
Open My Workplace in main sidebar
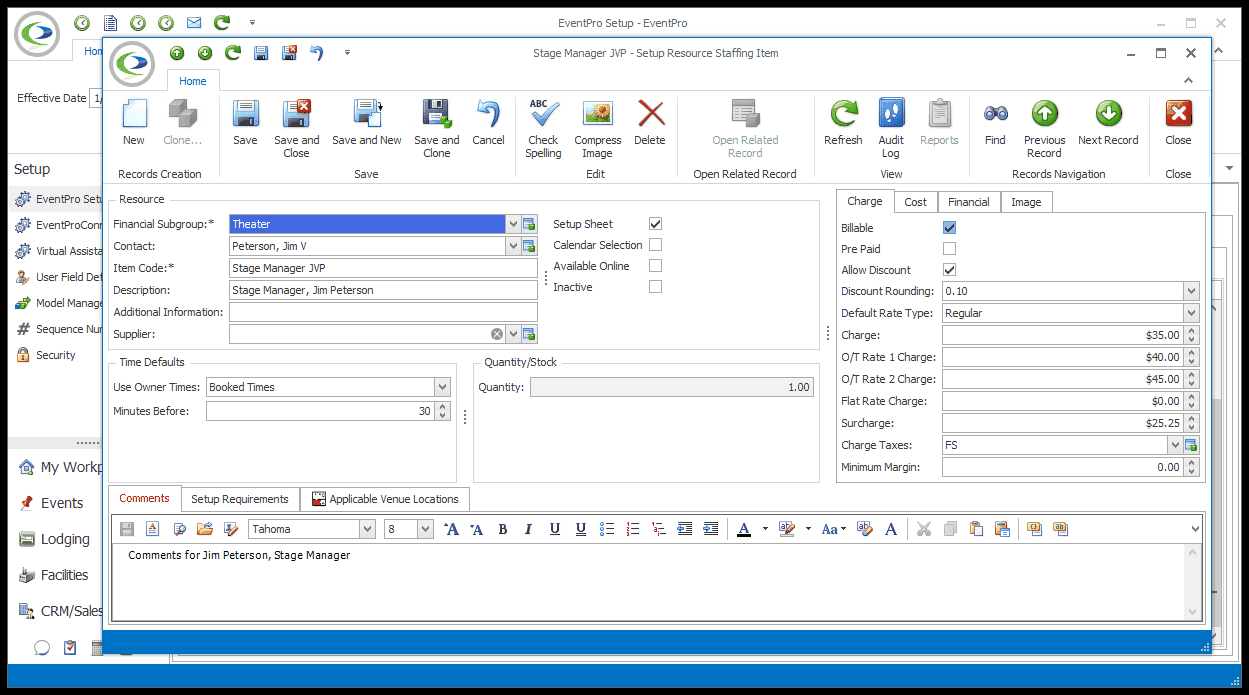pos(70,467)
